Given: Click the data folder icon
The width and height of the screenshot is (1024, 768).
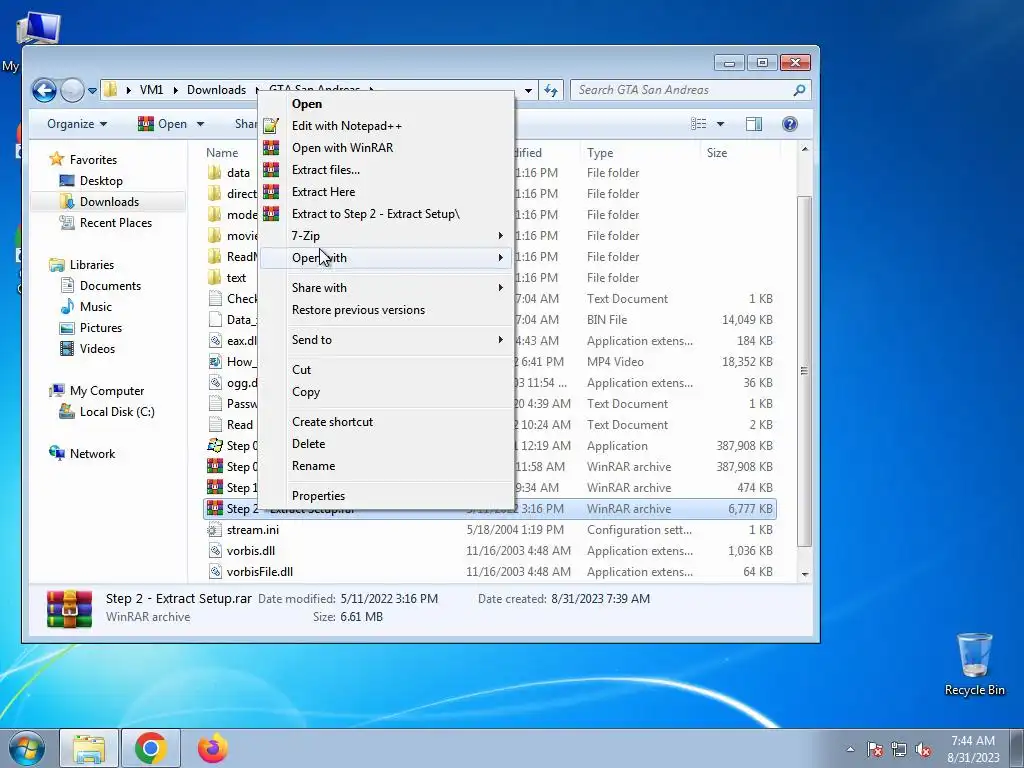Looking at the screenshot, I should (x=215, y=172).
